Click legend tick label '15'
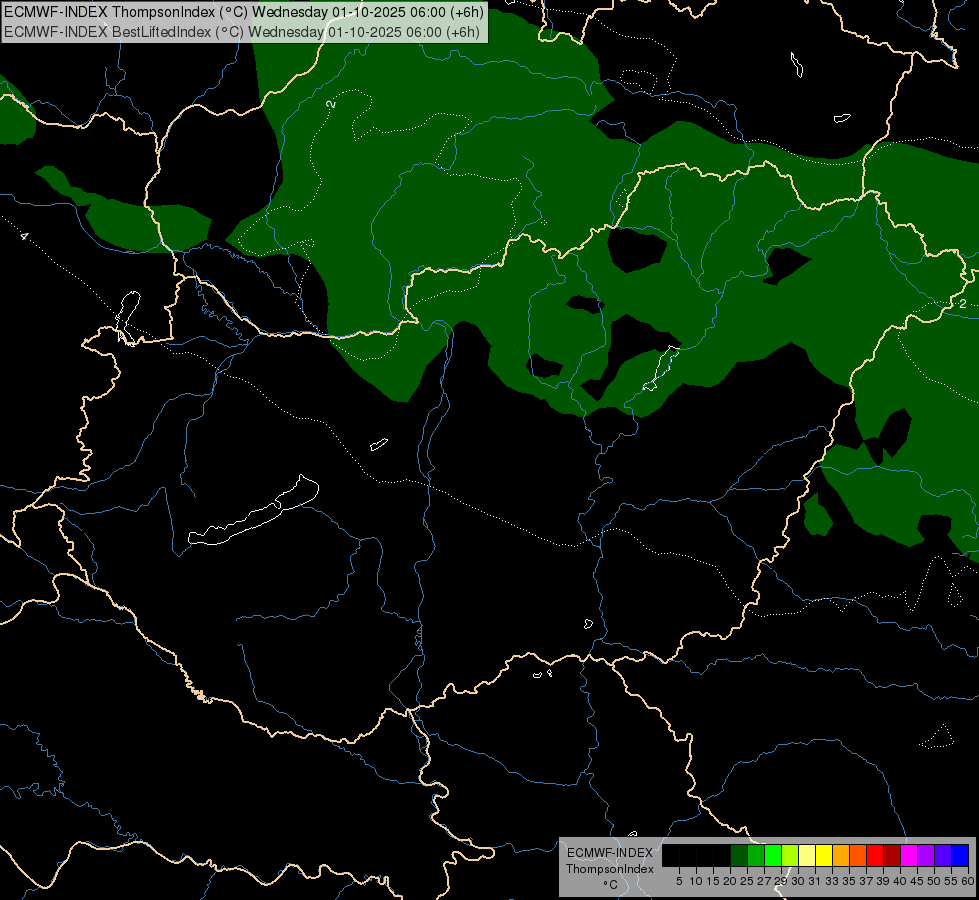979x900 pixels. click(713, 881)
